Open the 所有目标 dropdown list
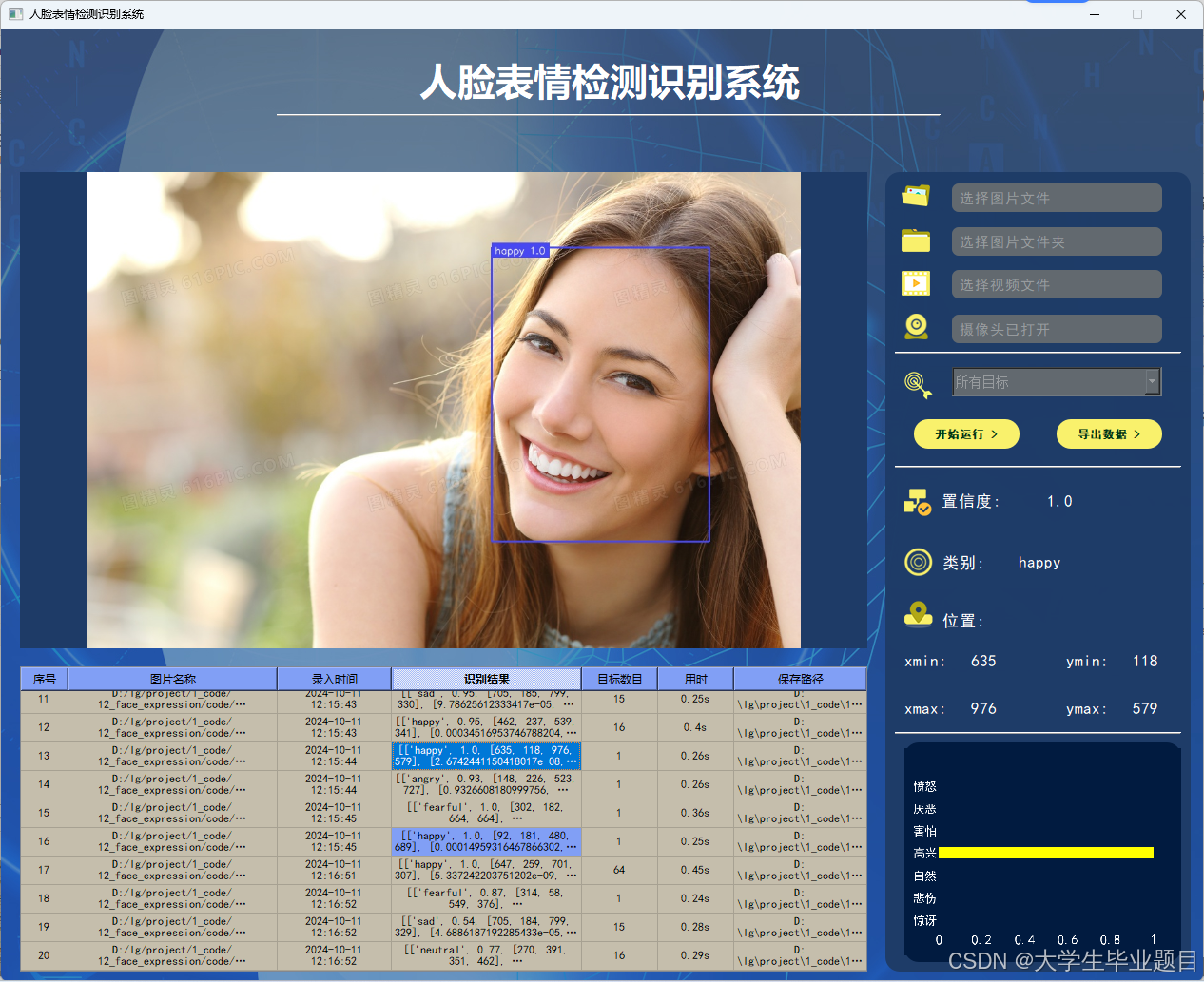1204x982 pixels. pyautogui.click(x=1057, y=382)
